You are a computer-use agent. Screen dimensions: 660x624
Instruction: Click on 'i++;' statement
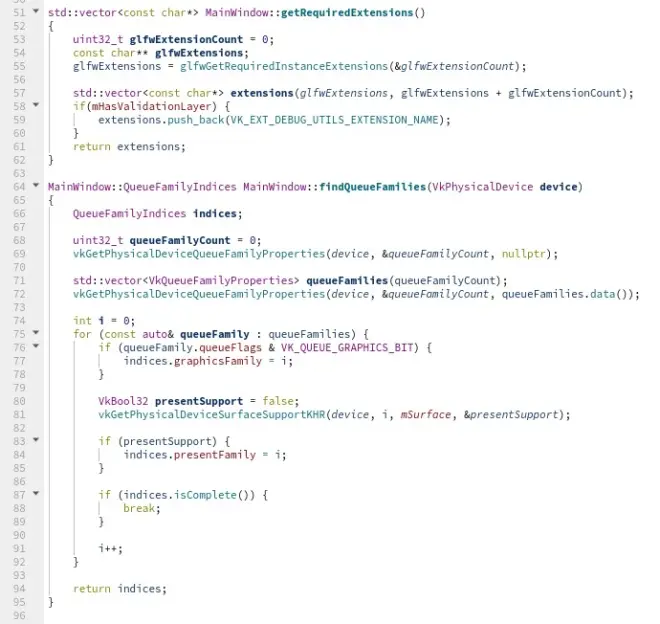click(110, 549)
